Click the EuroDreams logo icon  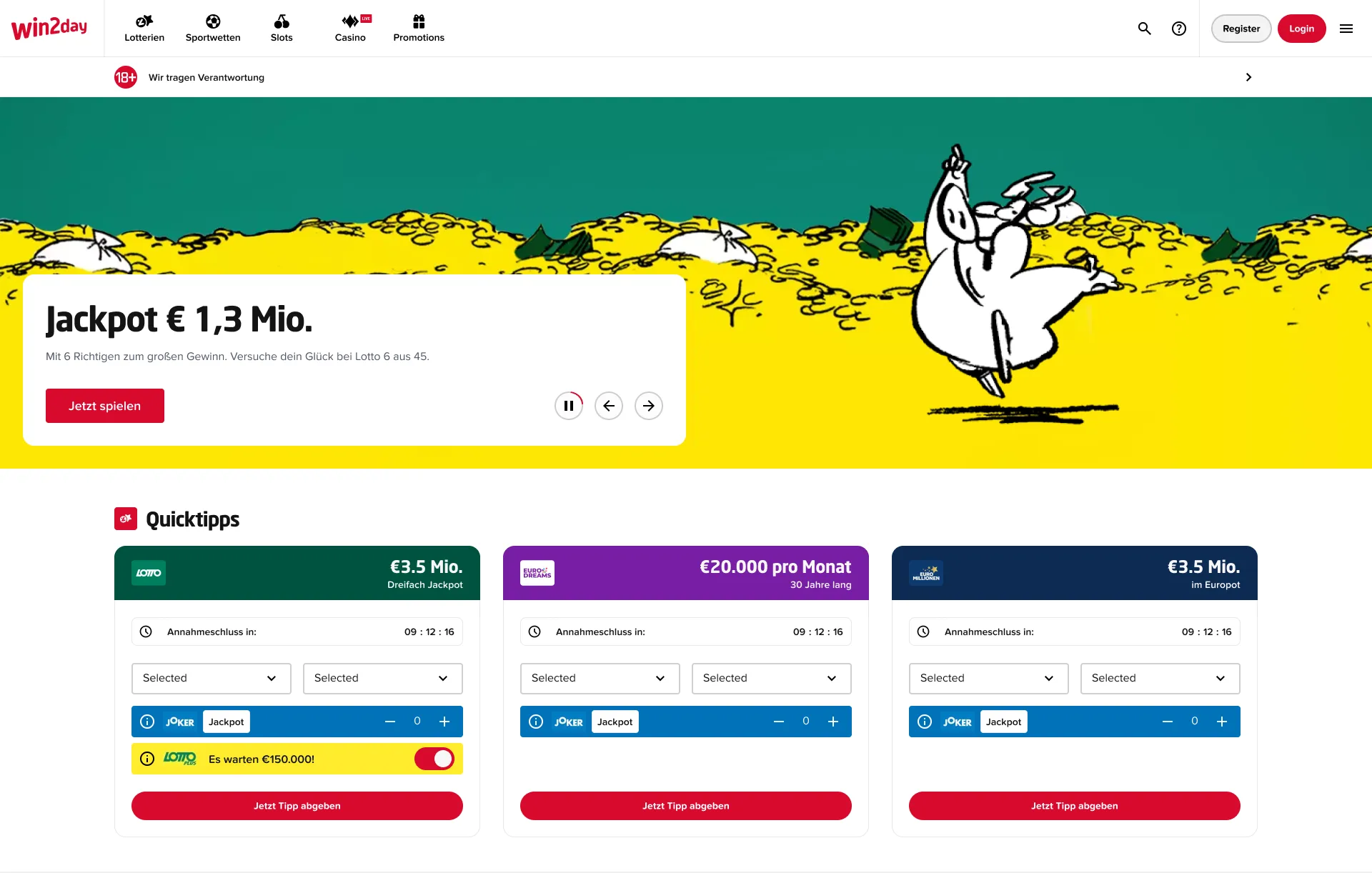pyautogui.click(x=537, y=573)
